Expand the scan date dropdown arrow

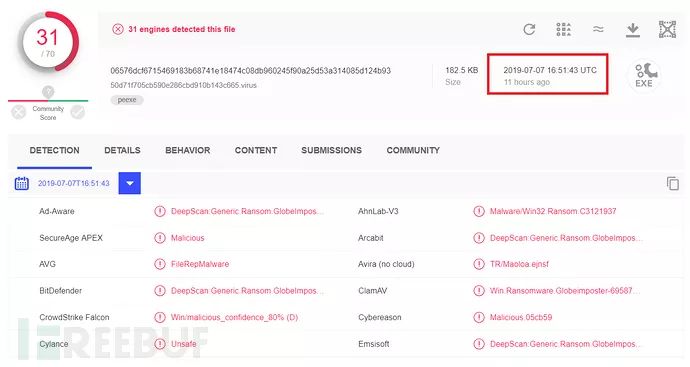click(130, 183)
